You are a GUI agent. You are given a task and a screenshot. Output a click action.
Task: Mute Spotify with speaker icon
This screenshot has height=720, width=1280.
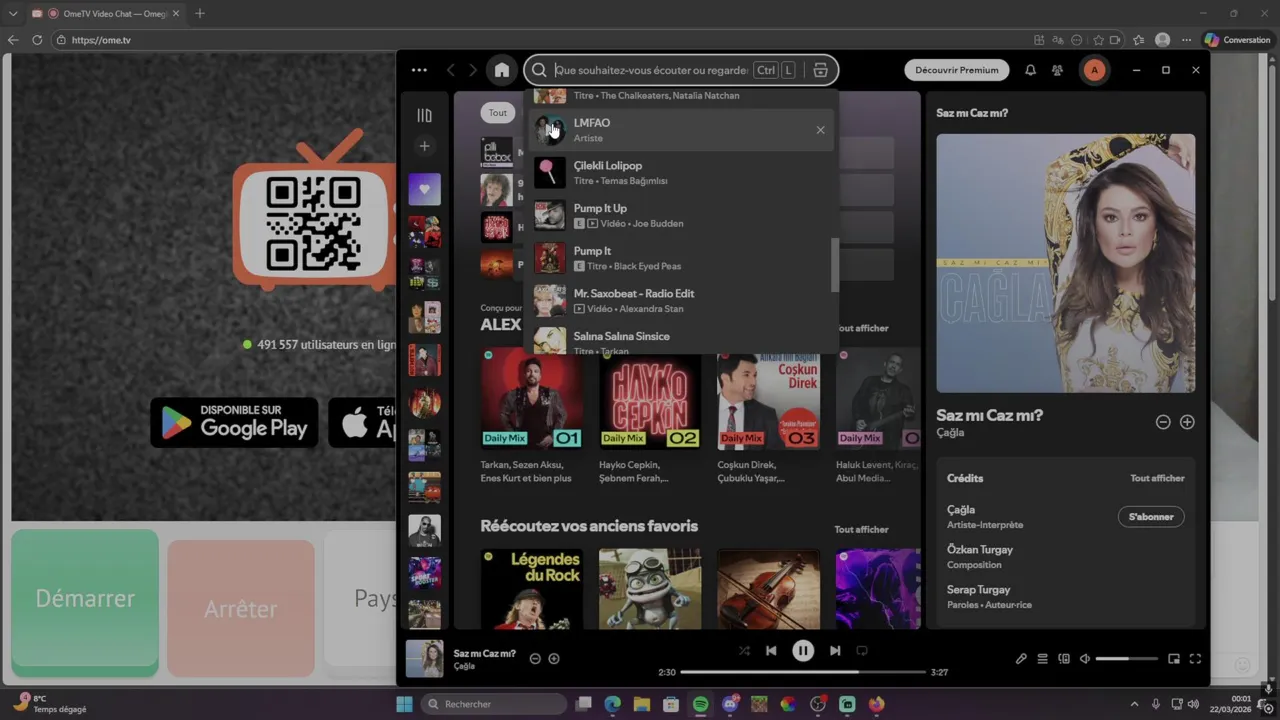tap(1085, 659)
